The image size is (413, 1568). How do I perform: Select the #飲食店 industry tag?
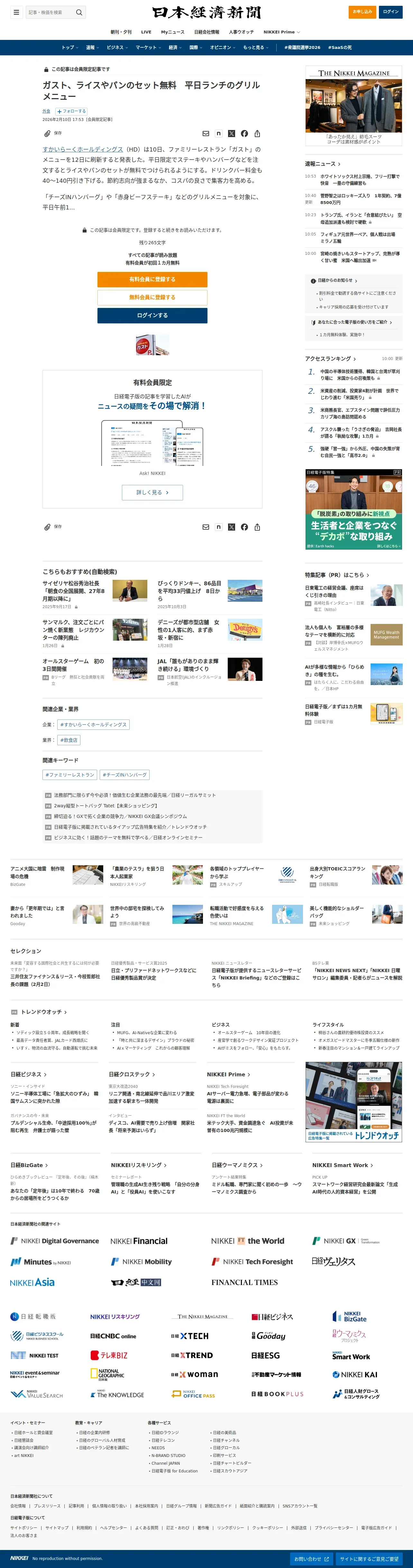[x=69, y=741]
